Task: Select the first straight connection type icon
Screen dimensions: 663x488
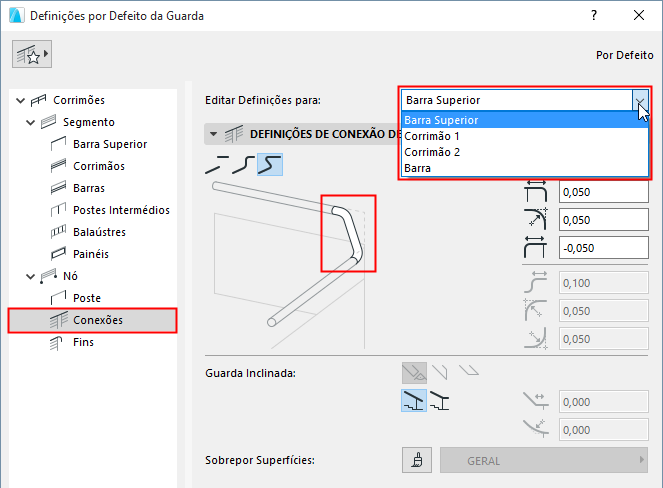Action: (x=218, y=165)
